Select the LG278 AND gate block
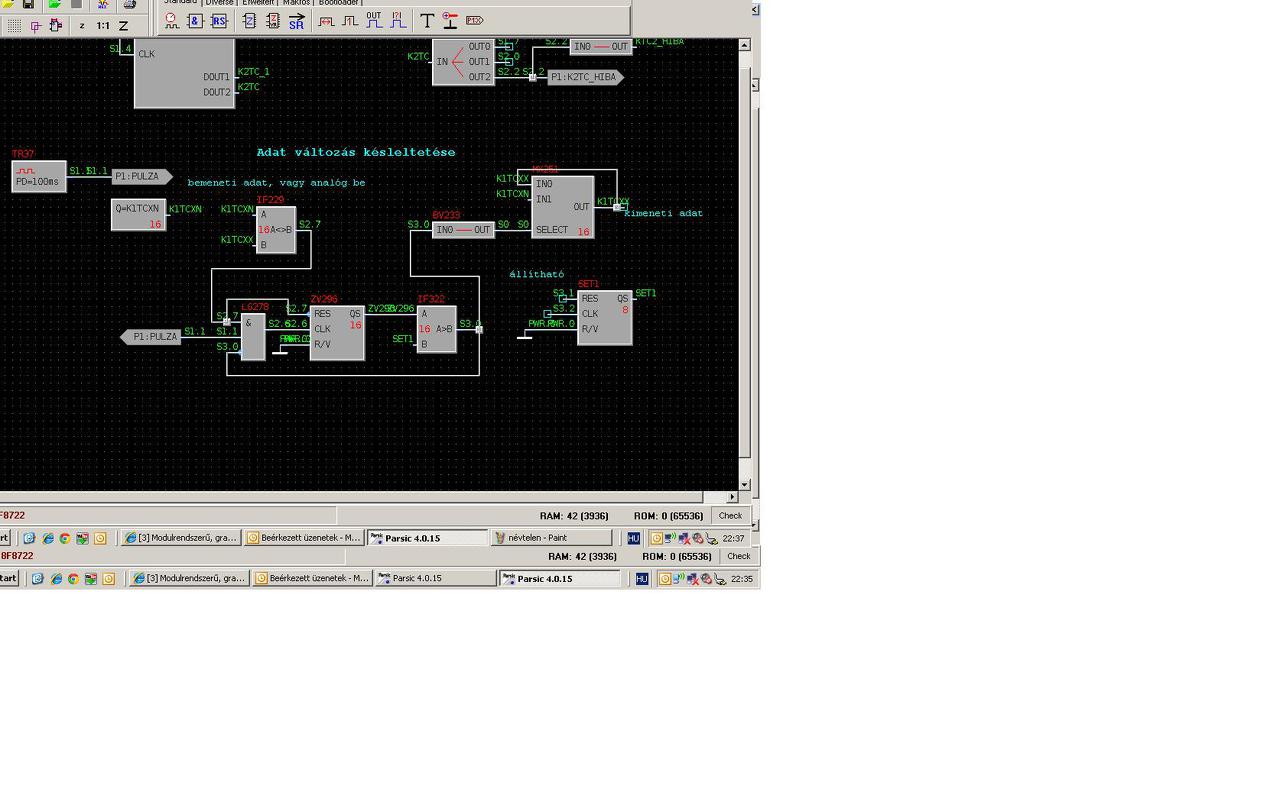 [252, 337]
